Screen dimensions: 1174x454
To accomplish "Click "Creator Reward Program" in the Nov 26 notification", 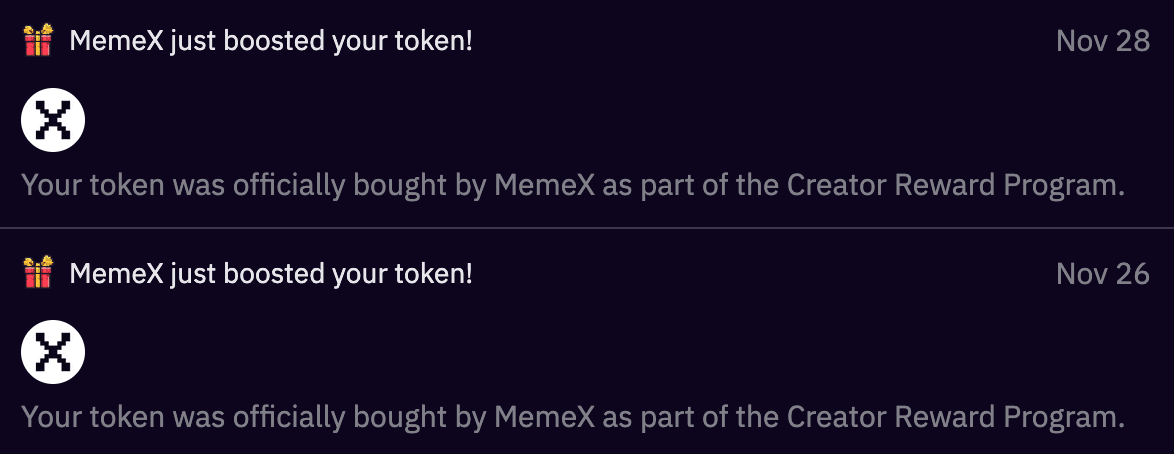I will (948, 416).
